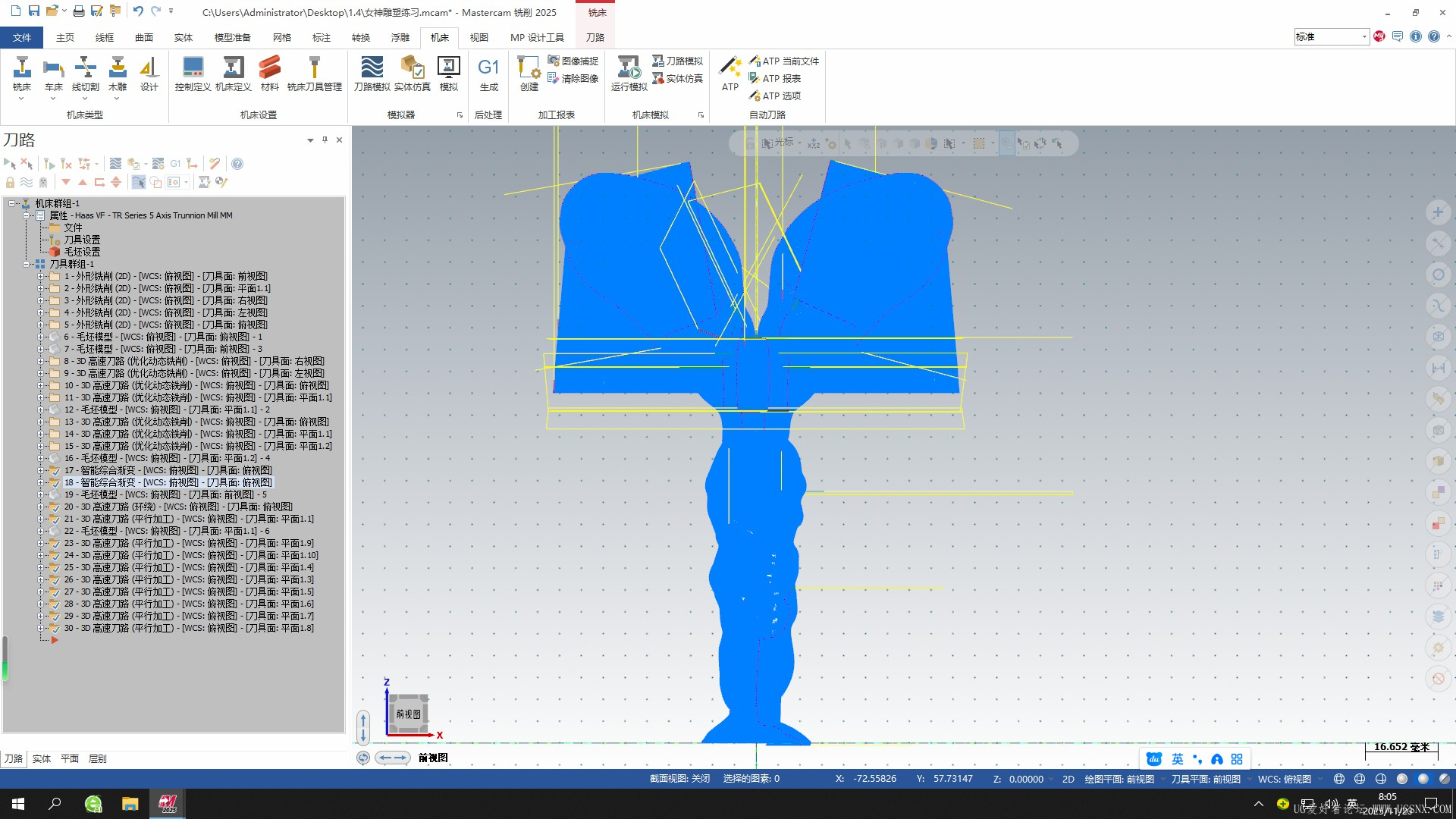Toggle the ghost display icon in toolpath panel
Image resolution: width=1456 pixels, height=819 pixels.
click(43, 183)
